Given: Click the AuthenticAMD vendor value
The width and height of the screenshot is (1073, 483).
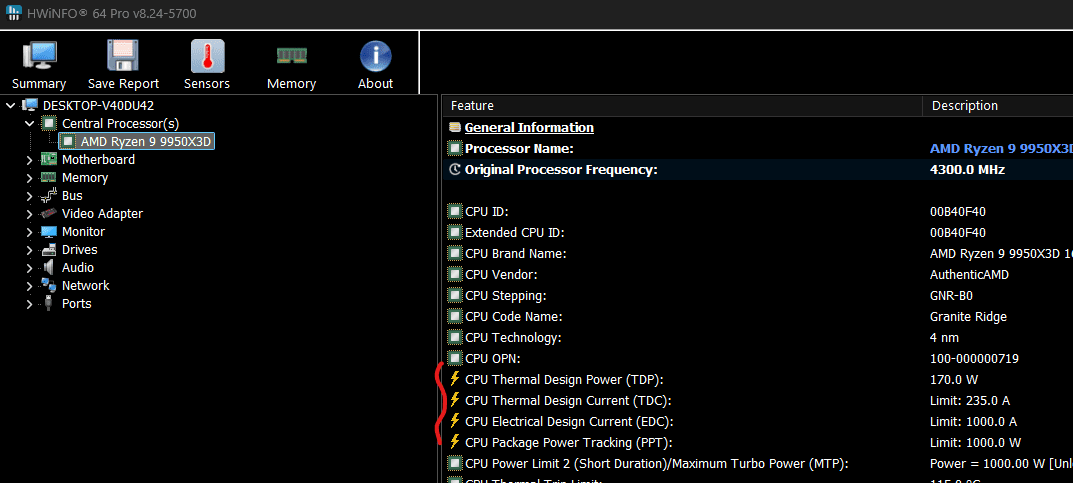Looking at the screenshot, I should (x=968, y=274).
